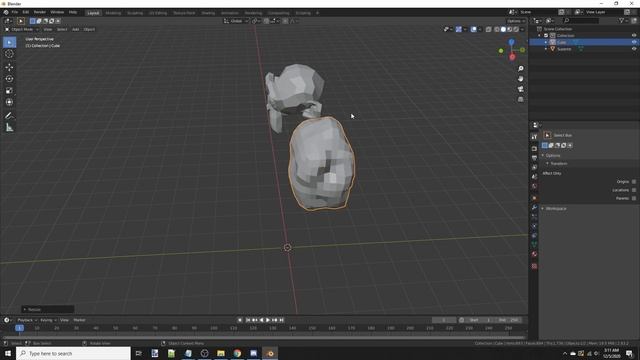Click the pan view hand icon
This screenshot has width=640, height=360.
[x=520, y=79]
